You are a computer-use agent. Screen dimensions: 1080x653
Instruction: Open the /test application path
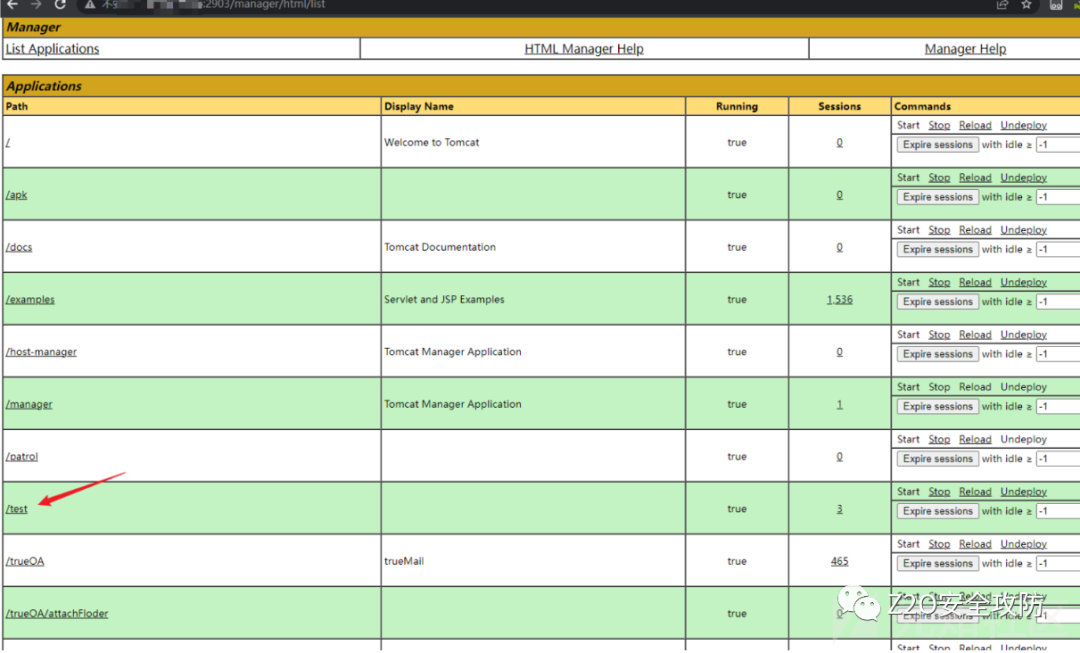(17, 509)
